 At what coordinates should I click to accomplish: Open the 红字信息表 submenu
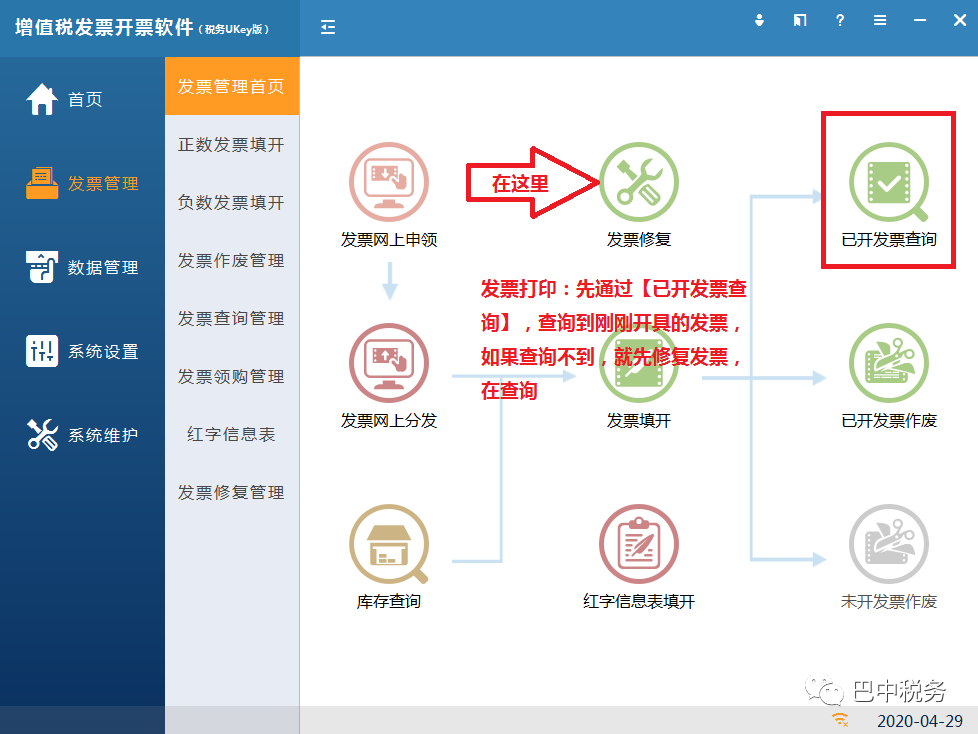coord(232,434)
